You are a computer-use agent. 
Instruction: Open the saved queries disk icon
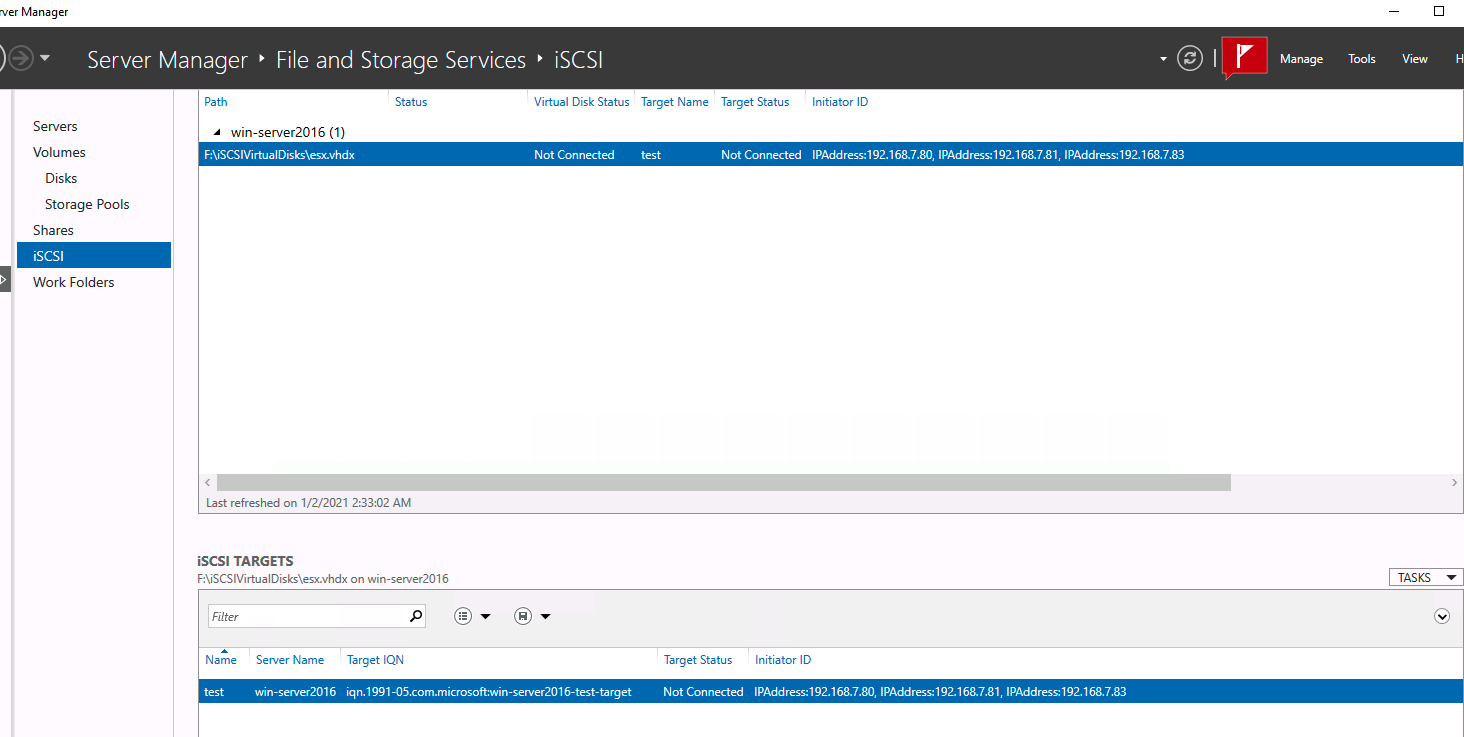[x=523, y=616]
